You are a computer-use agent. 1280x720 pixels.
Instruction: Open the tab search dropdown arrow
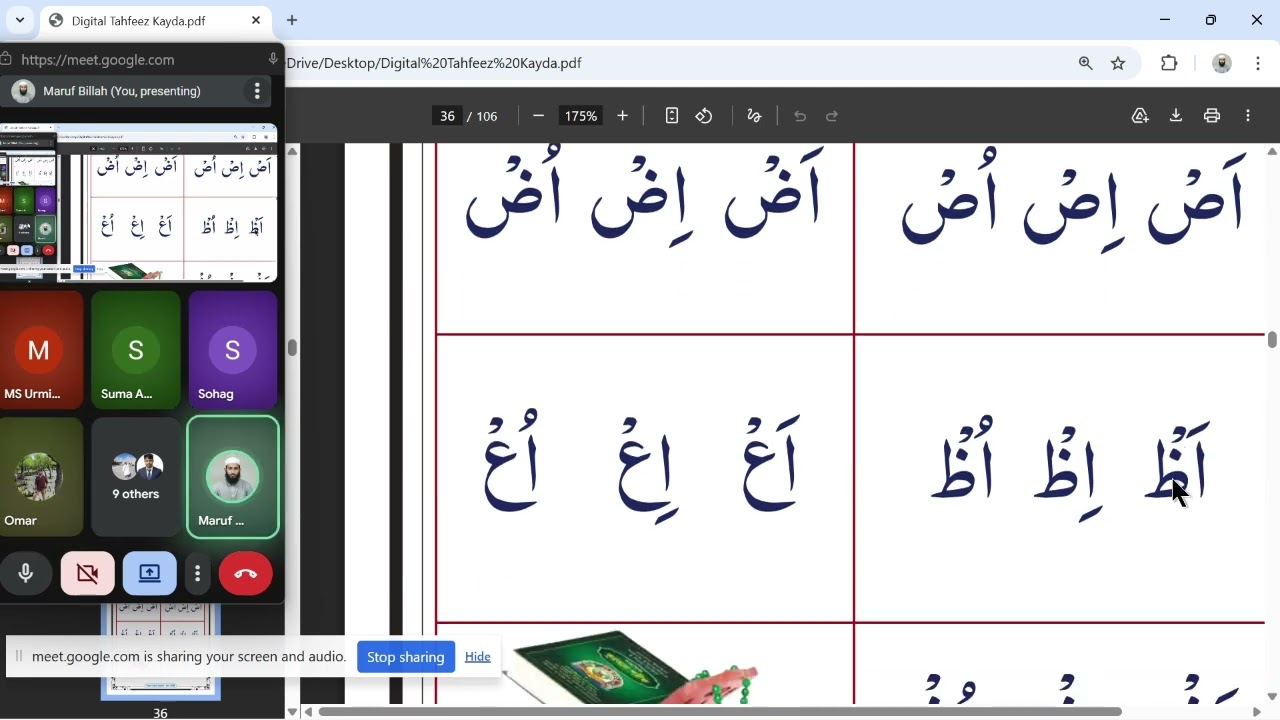point(20,20)
